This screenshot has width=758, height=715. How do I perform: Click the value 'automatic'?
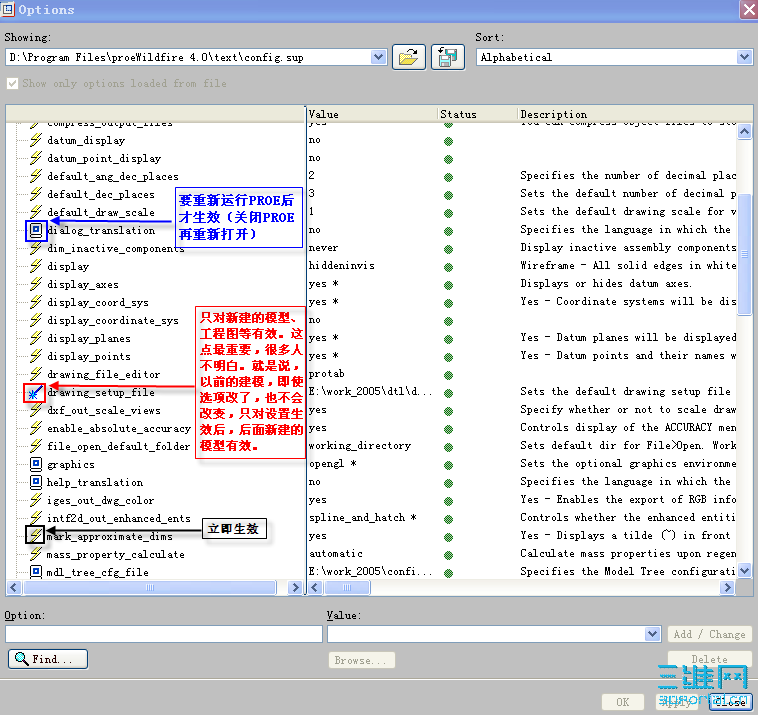(335, 554)
